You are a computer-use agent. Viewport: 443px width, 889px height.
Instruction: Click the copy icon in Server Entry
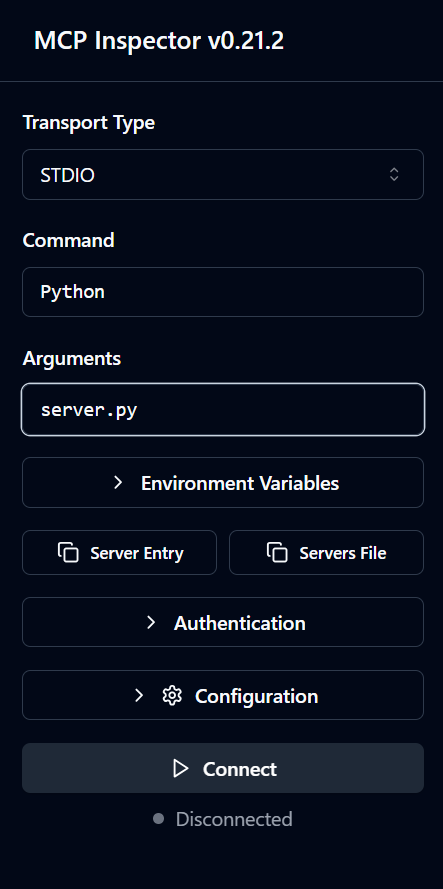68,553
